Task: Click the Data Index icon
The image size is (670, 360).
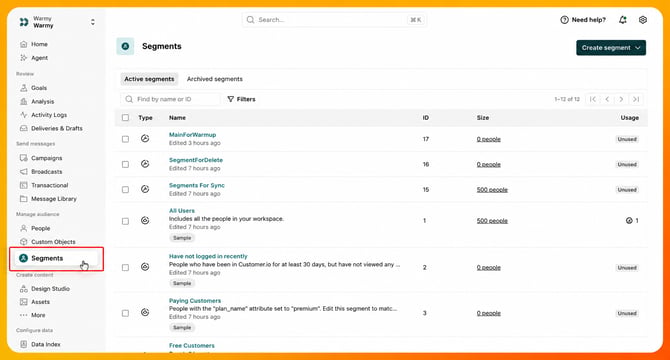Action: click(24, 344)
